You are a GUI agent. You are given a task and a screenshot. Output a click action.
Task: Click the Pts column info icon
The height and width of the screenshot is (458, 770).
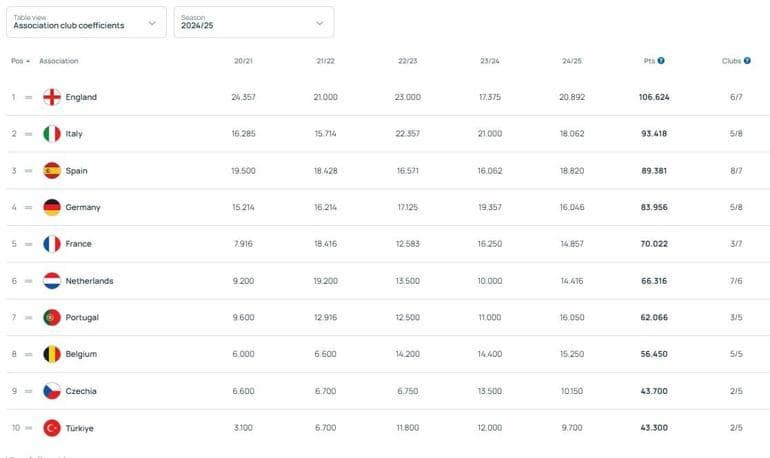pyautogui.click(x=661, y=61)
